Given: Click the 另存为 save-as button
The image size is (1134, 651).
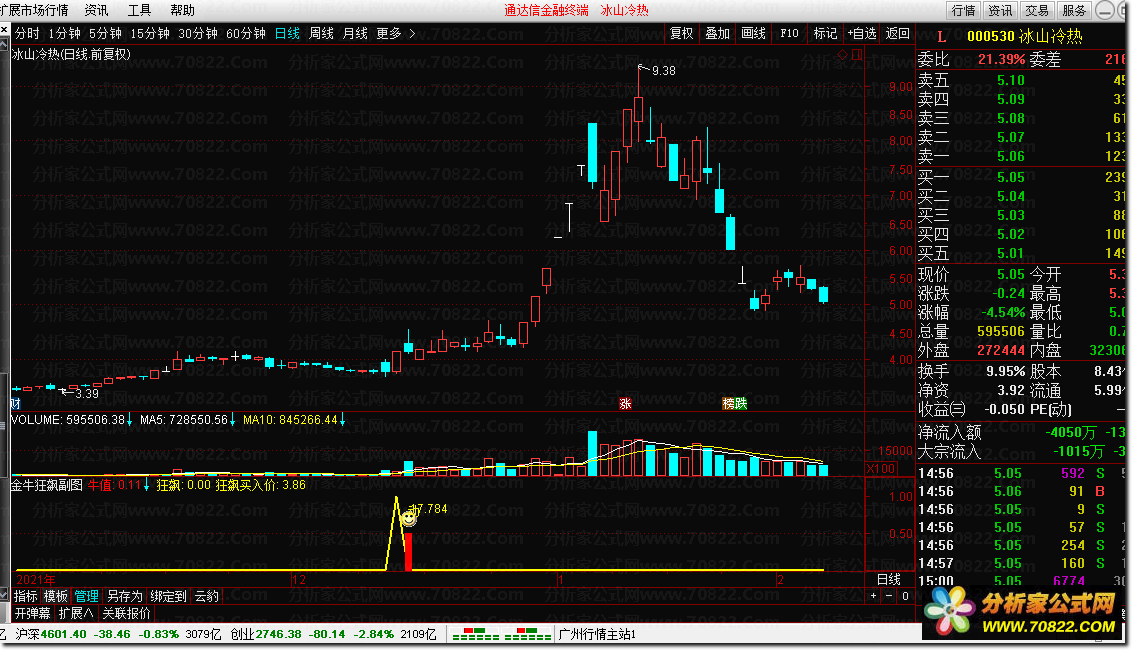Looking at the screenshot, I should coord(124,596).
